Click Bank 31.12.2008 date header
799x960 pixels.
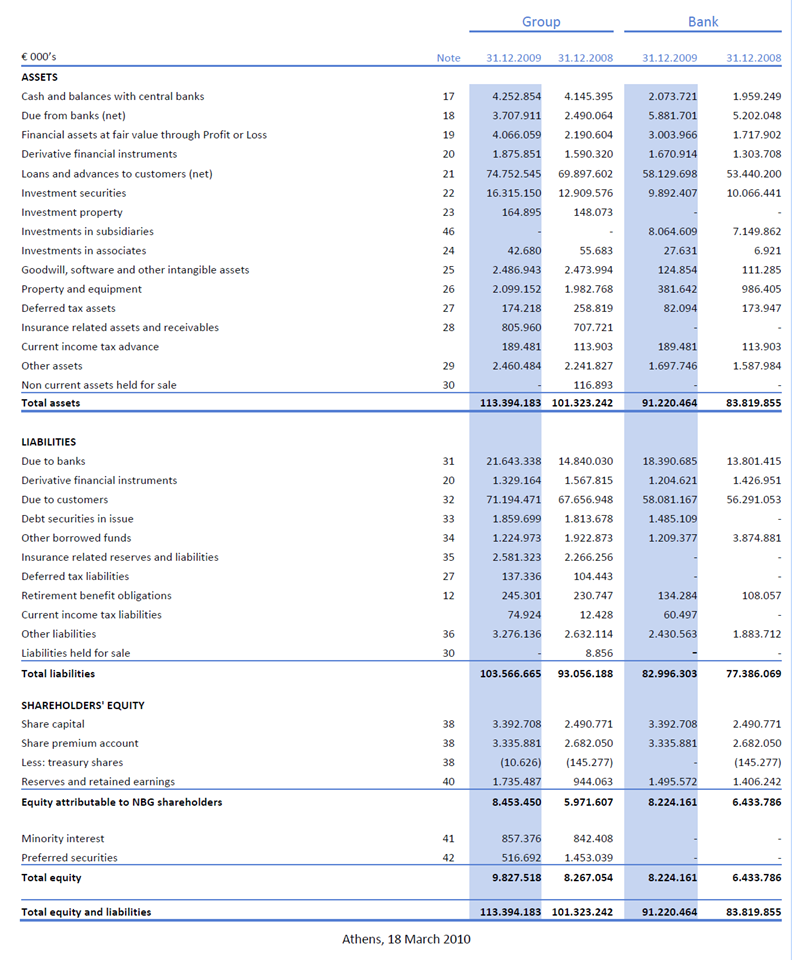[753, 58]
